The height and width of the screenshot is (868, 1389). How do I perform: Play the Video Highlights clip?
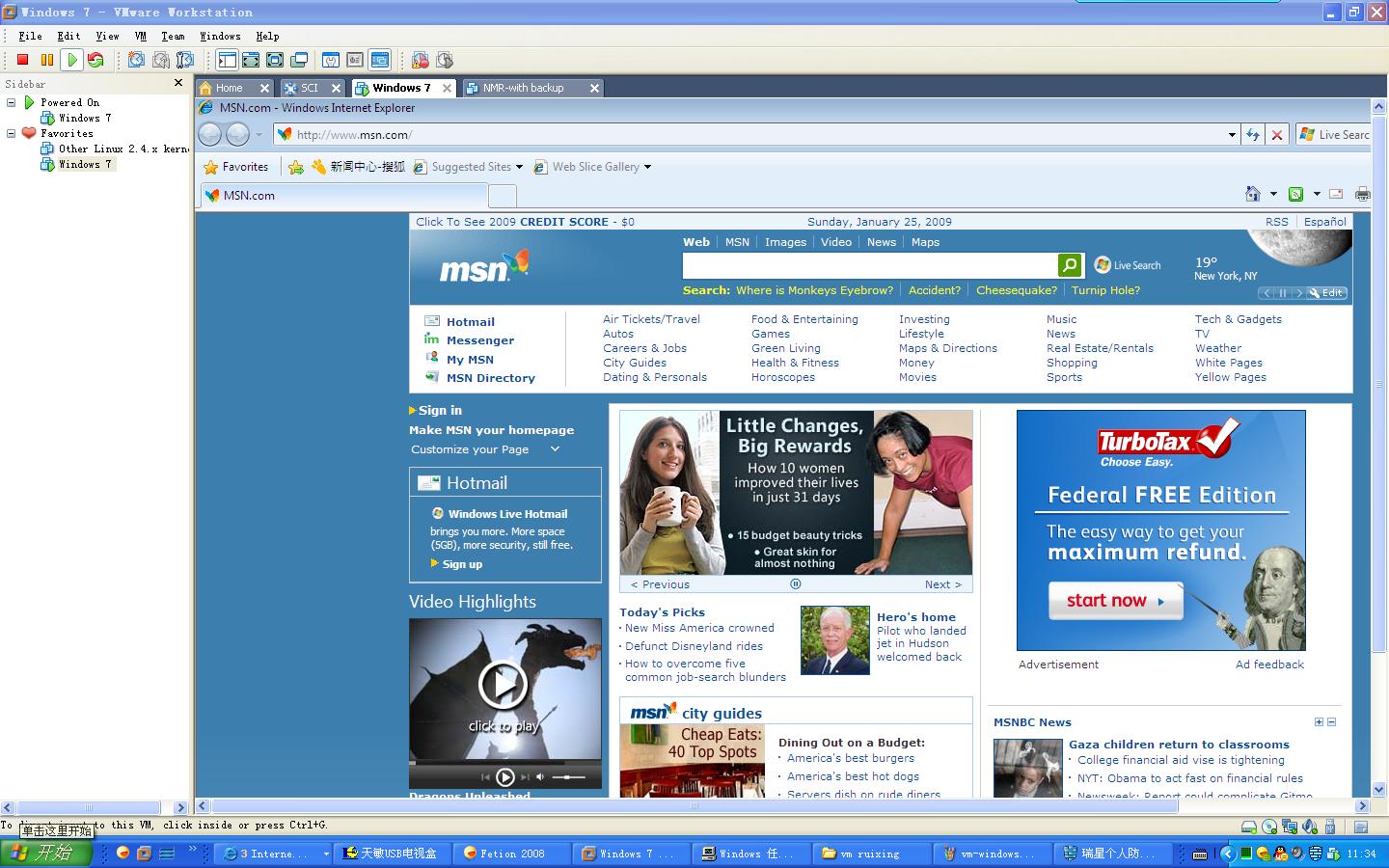click(503, 685)
